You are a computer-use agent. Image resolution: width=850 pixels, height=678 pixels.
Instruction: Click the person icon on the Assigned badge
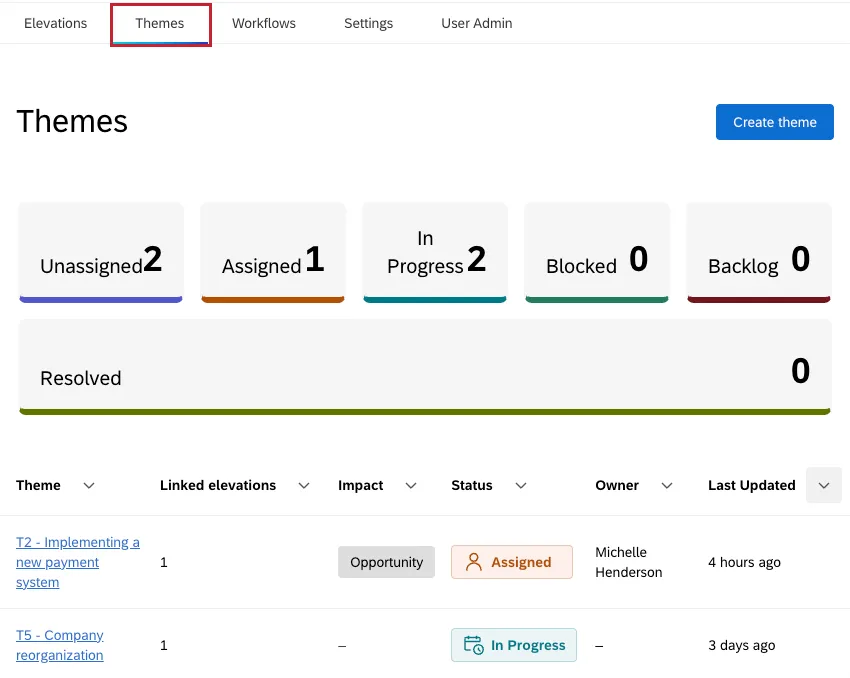click(473, 562)
